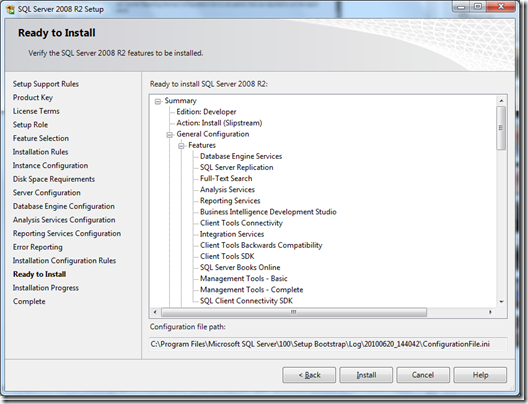Select Installation Progress step

pos(46,288)
